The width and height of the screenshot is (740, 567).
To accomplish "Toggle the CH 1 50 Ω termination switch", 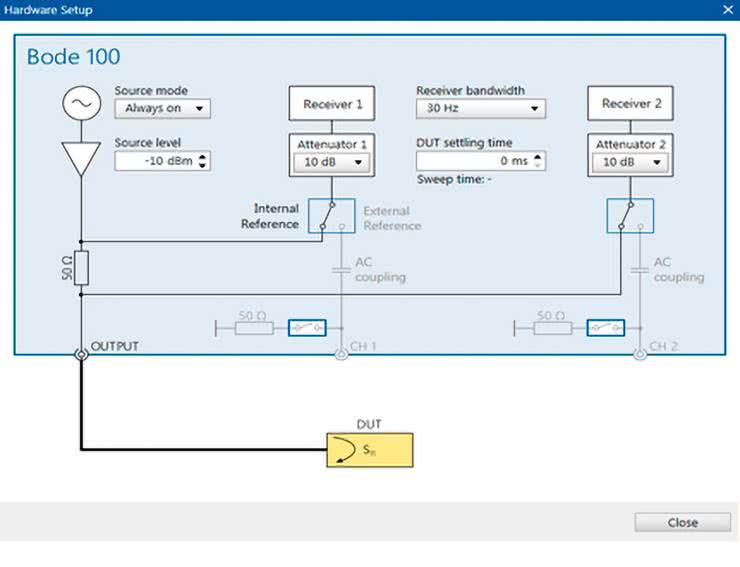I will point(307,327).
